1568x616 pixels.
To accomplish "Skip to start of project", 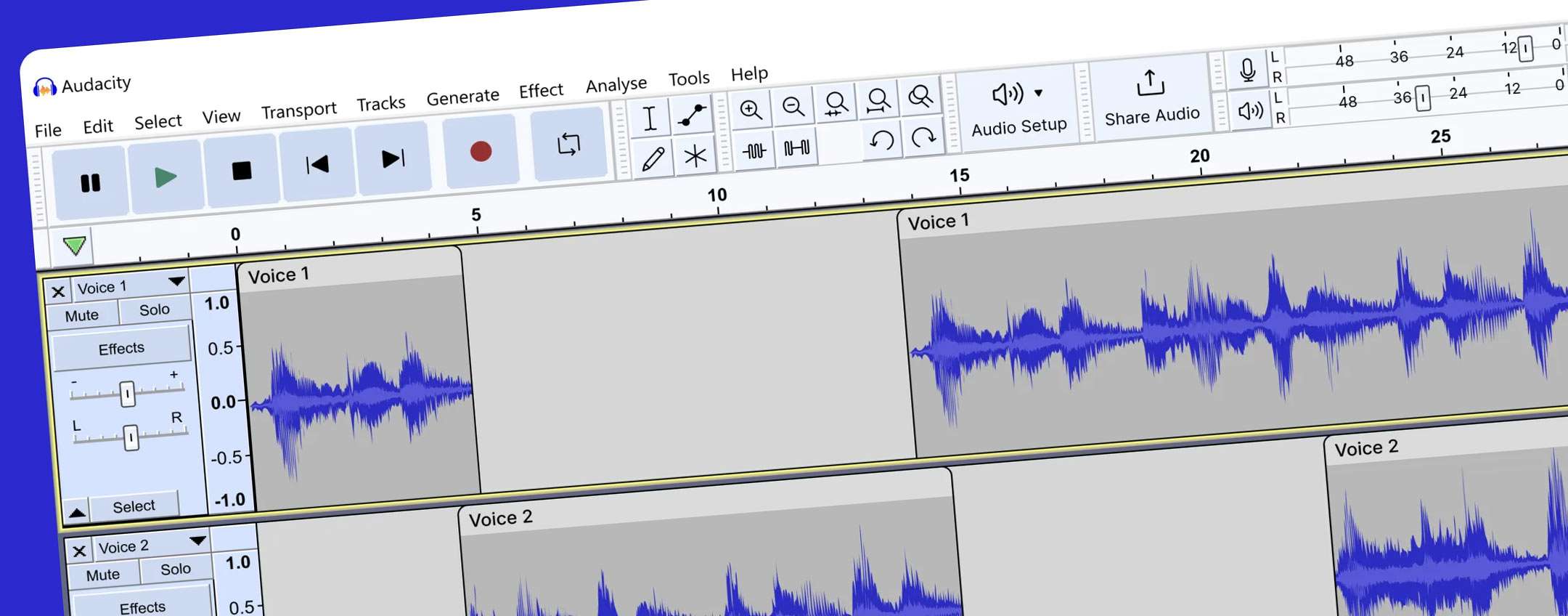I will (x=317, y=164).
